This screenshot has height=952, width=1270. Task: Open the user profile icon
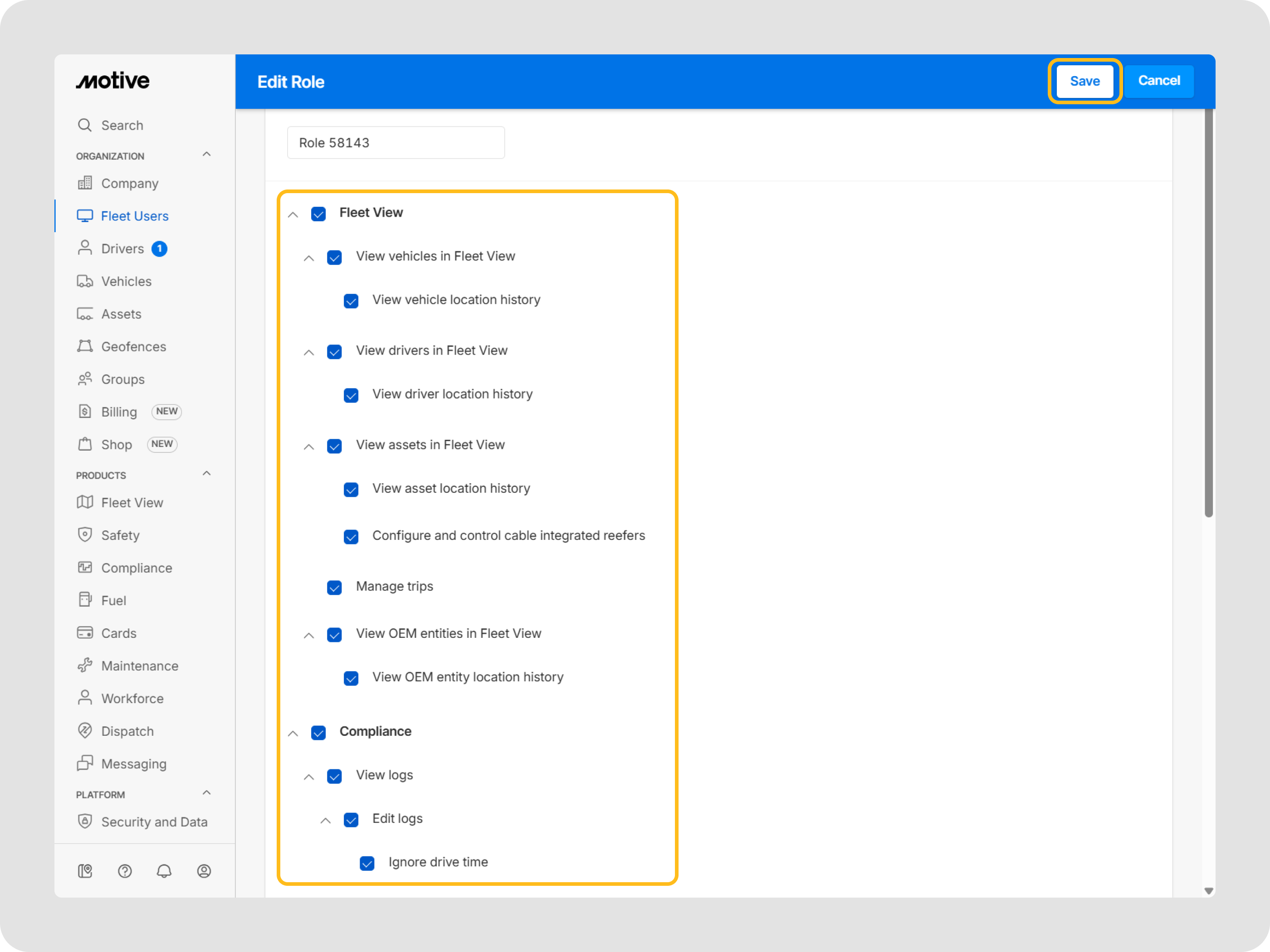point(204,871)
